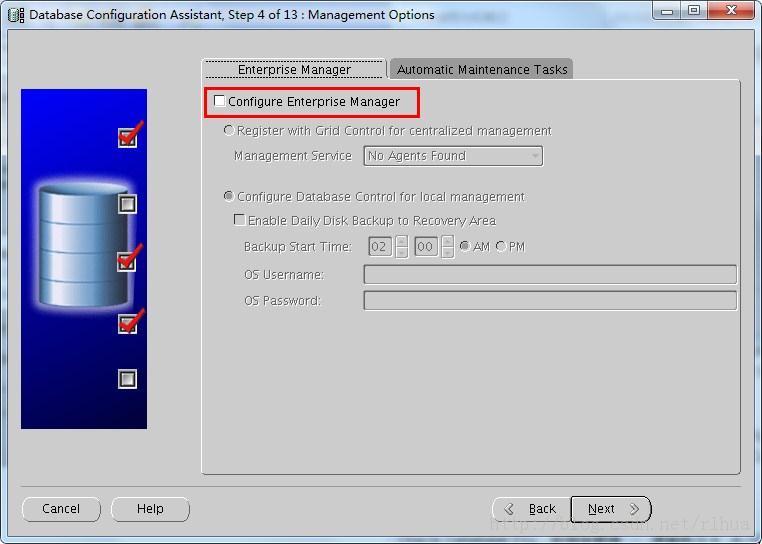Switch to Automatic Maintenance Tasks tab

point(482,70)
